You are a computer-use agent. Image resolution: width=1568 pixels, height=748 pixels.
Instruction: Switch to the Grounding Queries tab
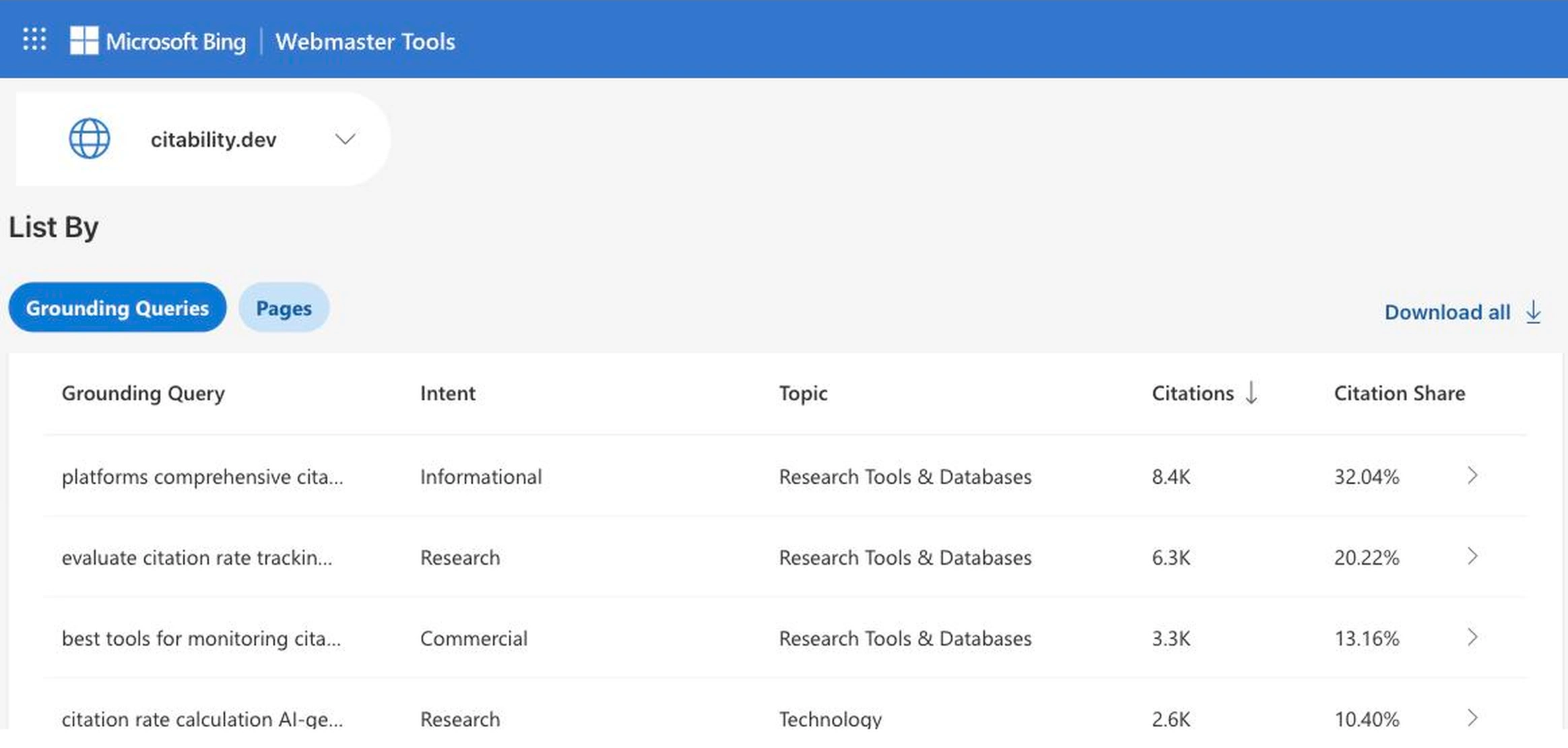click(117, 307)
